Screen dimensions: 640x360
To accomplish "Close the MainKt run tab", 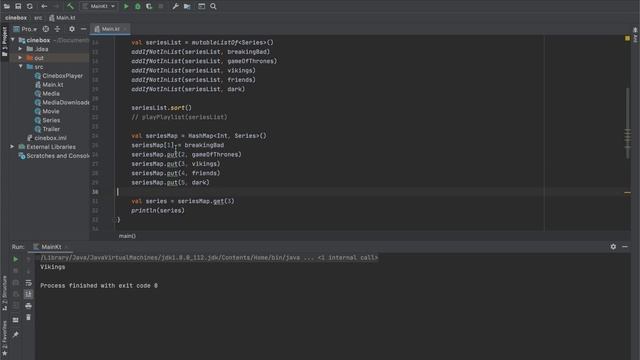I will [x=67, y=247].
